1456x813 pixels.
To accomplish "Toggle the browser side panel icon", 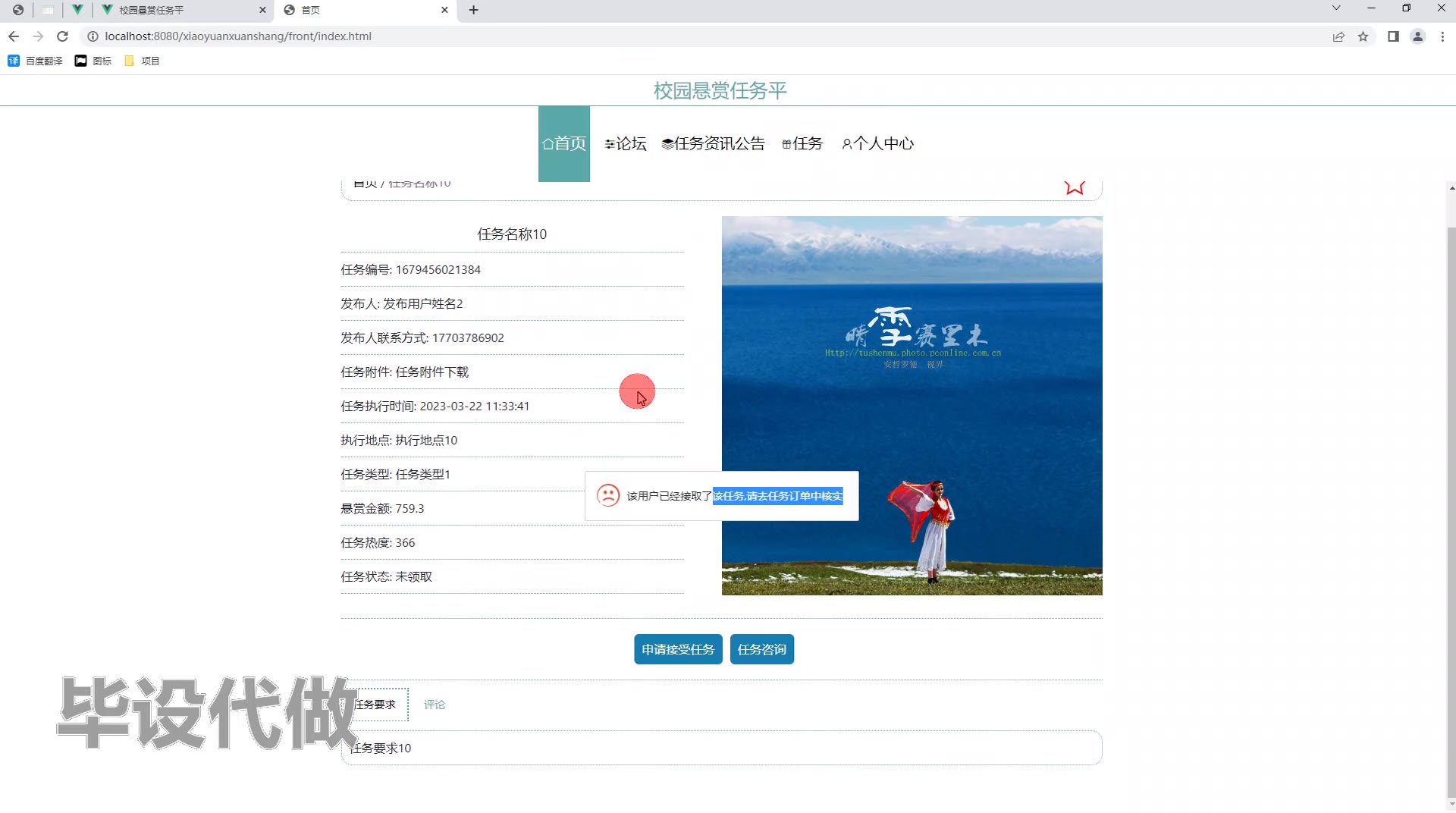I will [x=1393, y=36].
